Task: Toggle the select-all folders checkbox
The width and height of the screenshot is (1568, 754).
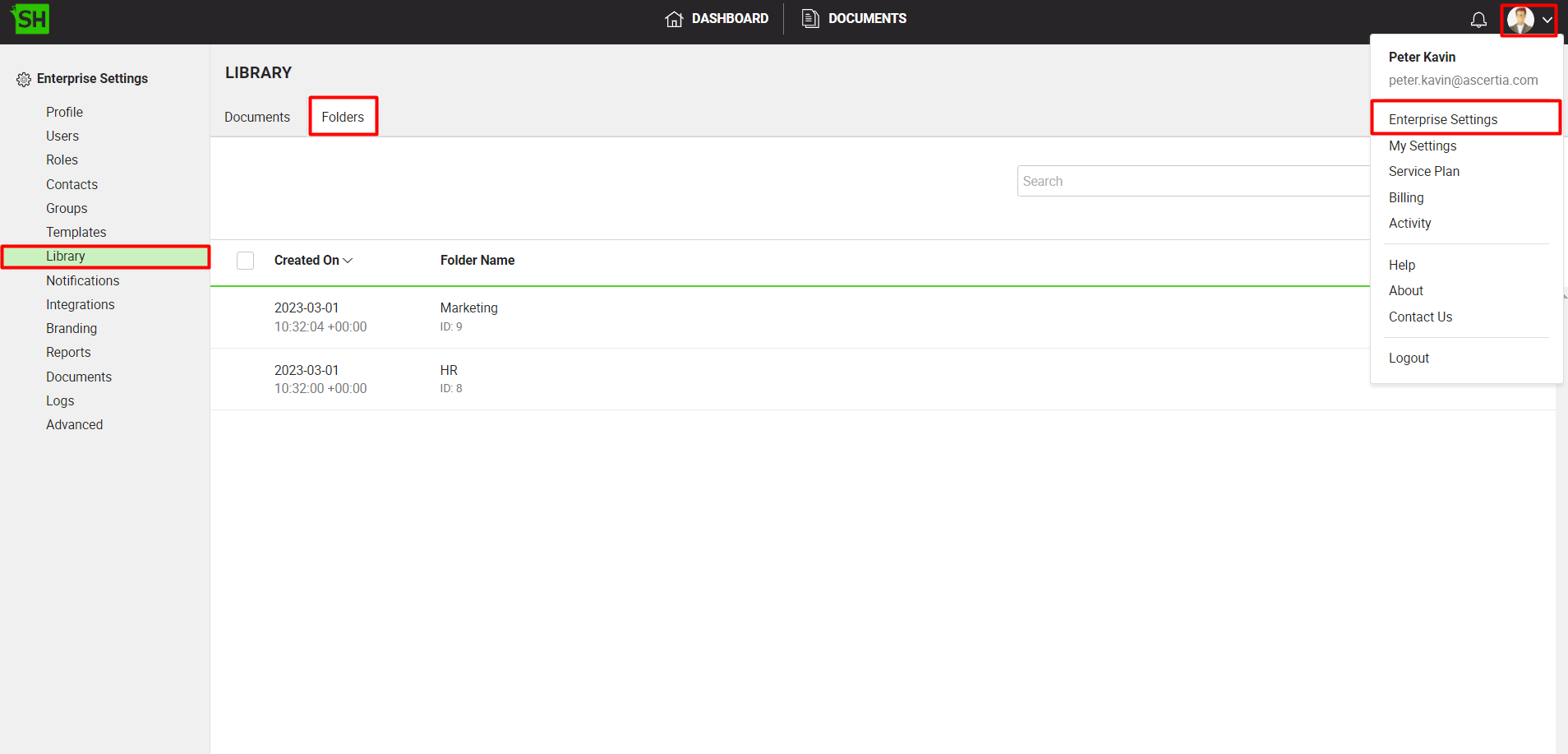Action: [245, 261]
